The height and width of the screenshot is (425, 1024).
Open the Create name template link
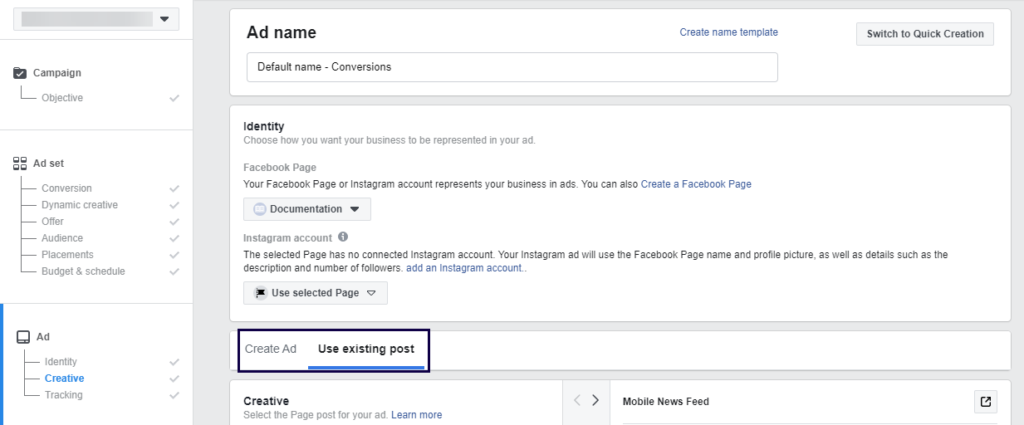[728, 32]
